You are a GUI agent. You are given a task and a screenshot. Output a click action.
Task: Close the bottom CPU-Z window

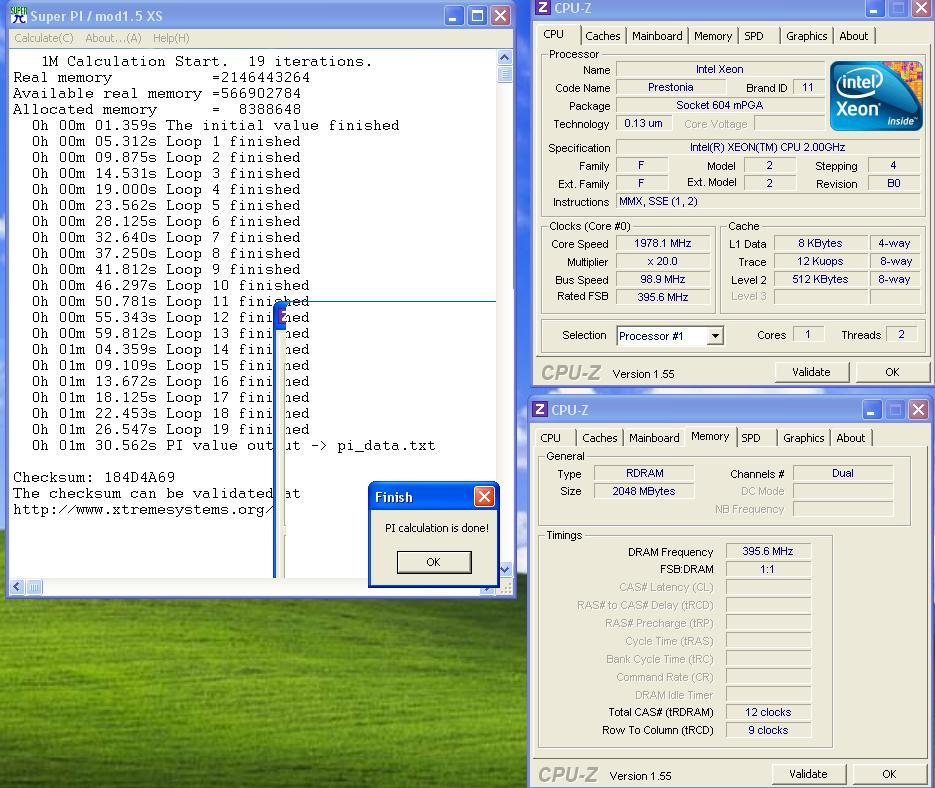(918, 409)
